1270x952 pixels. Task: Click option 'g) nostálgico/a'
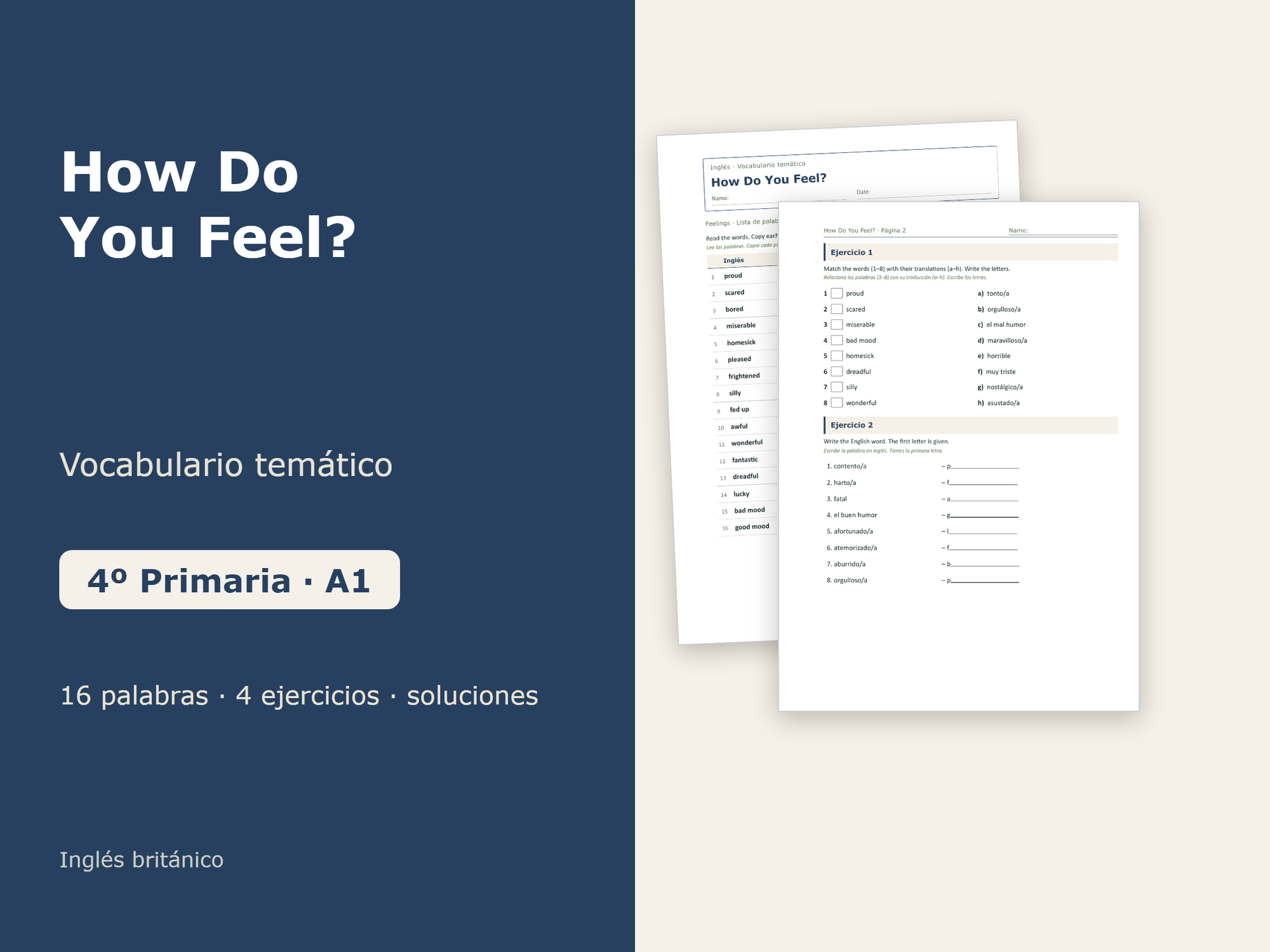(x=1000, y=387)
